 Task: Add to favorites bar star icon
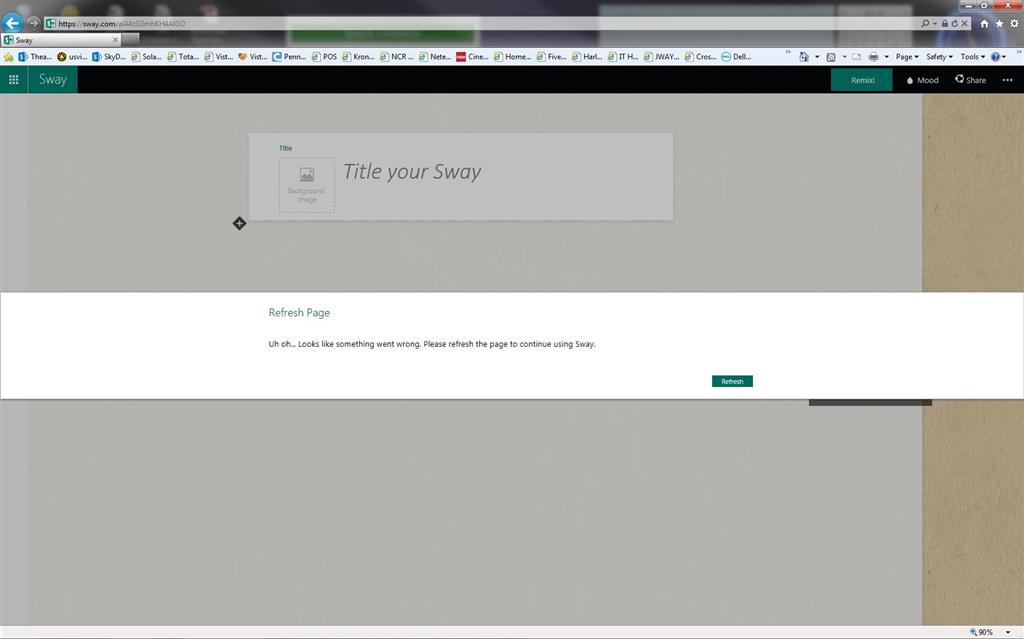pyautogui.click(x=8, y=57)
